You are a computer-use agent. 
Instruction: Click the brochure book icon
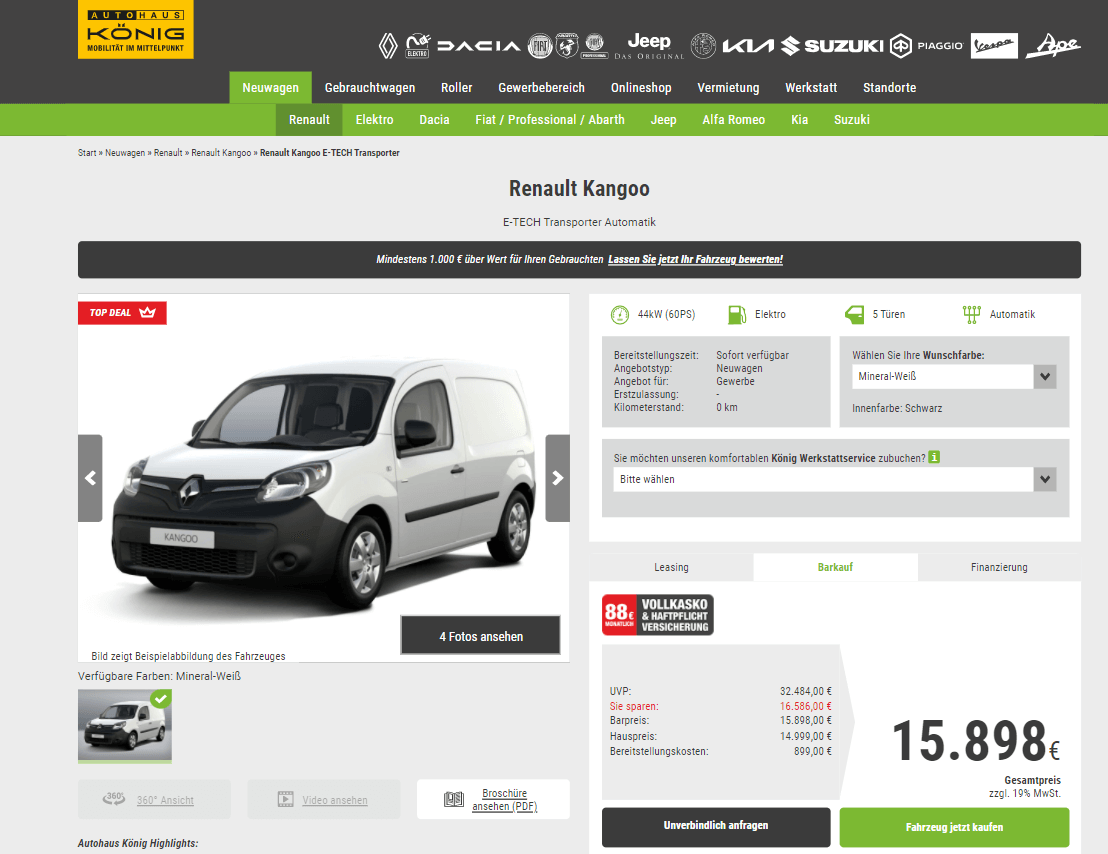click(x=454, y=800)
